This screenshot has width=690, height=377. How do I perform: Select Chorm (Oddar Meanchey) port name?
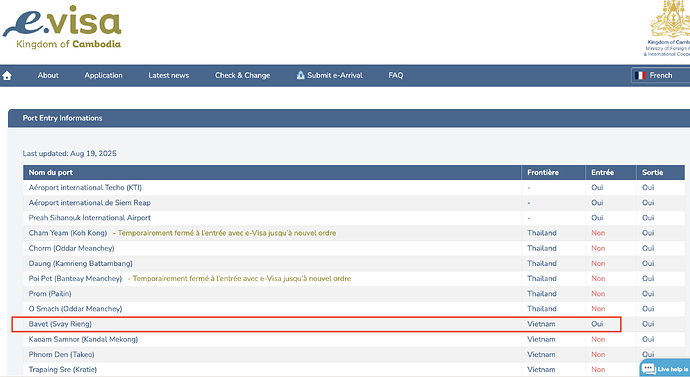[x=71, y=248]
